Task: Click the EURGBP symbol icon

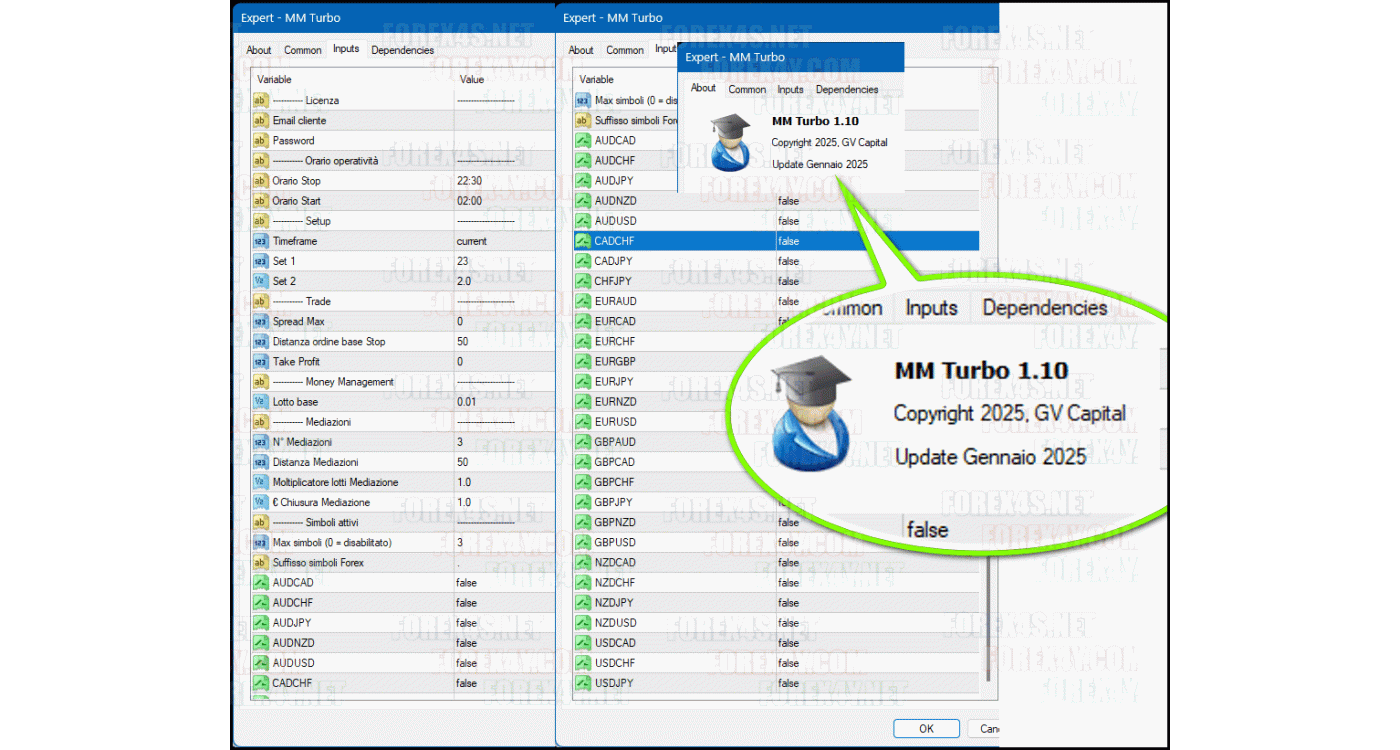Action: pyautogui.click(x=583, y=361)
